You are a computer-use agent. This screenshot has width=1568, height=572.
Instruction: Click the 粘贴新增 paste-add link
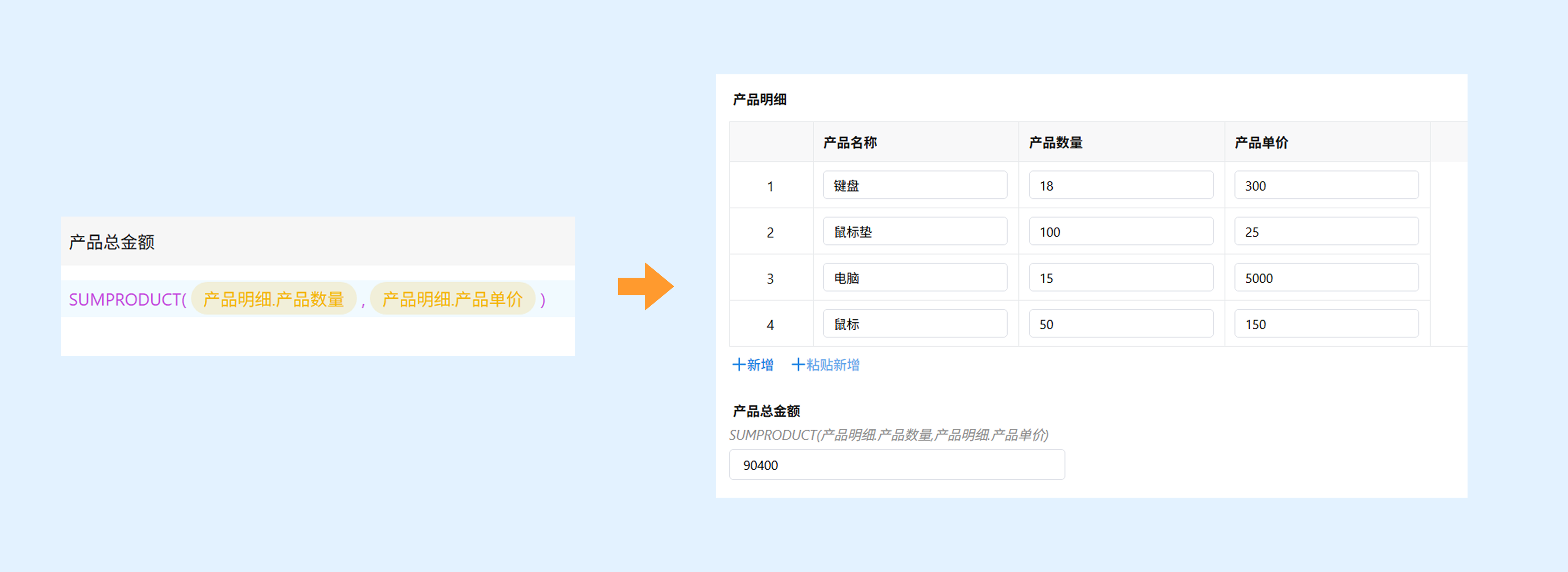click(825, 365)
